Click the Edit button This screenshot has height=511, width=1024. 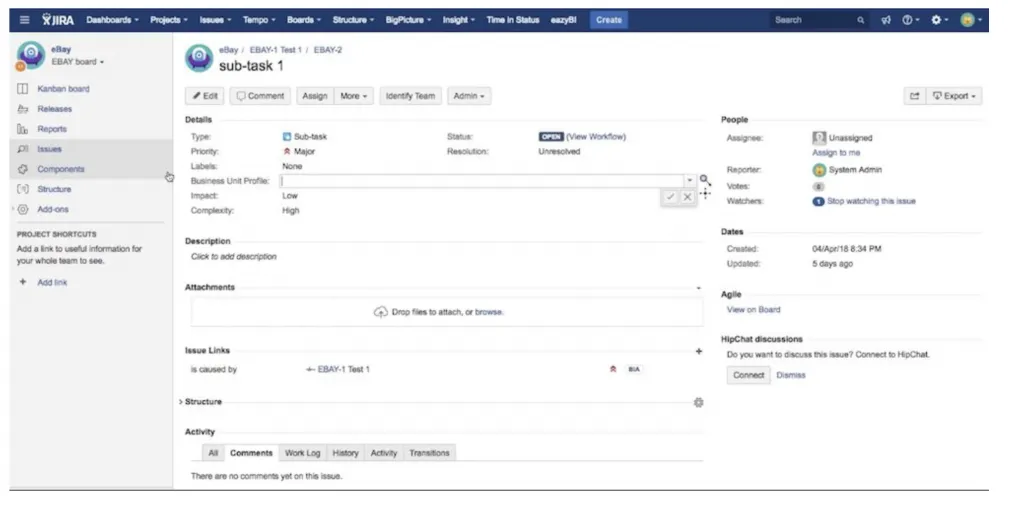205,96
